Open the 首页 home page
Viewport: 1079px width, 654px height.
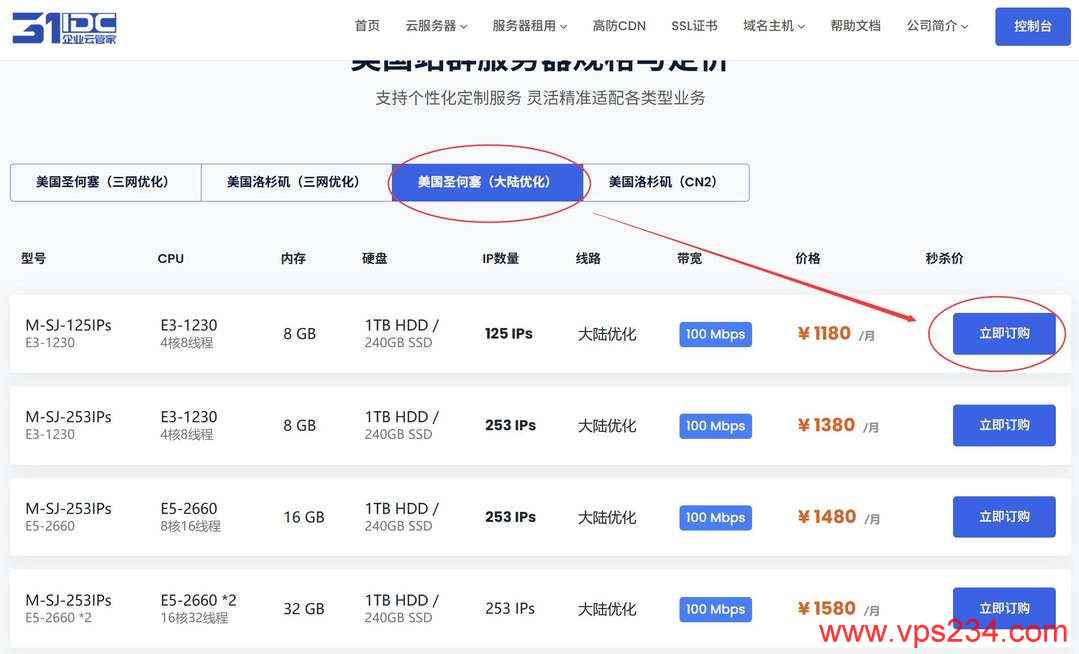(367, 26)
